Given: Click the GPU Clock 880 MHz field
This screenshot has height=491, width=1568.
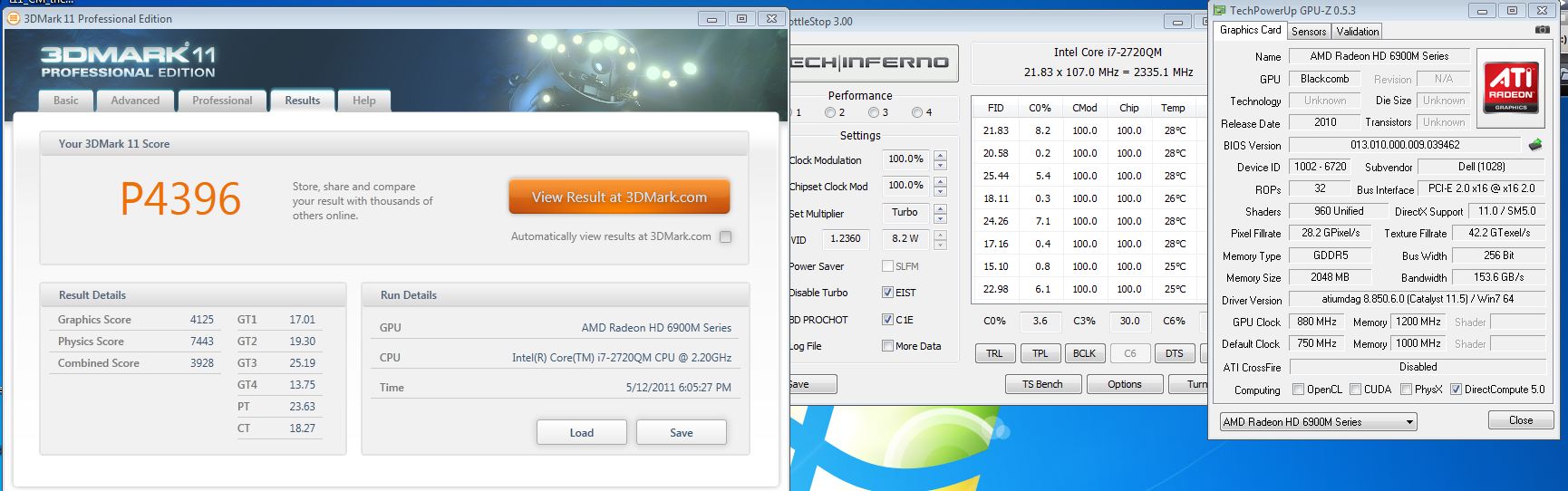Looking at the screenshot, I should tap(1316, 322).
